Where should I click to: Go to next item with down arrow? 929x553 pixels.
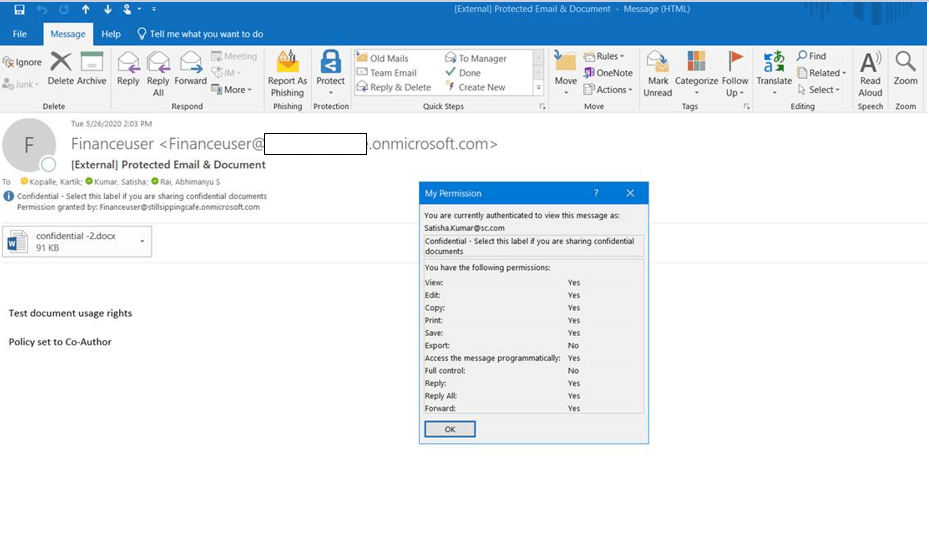107,9
